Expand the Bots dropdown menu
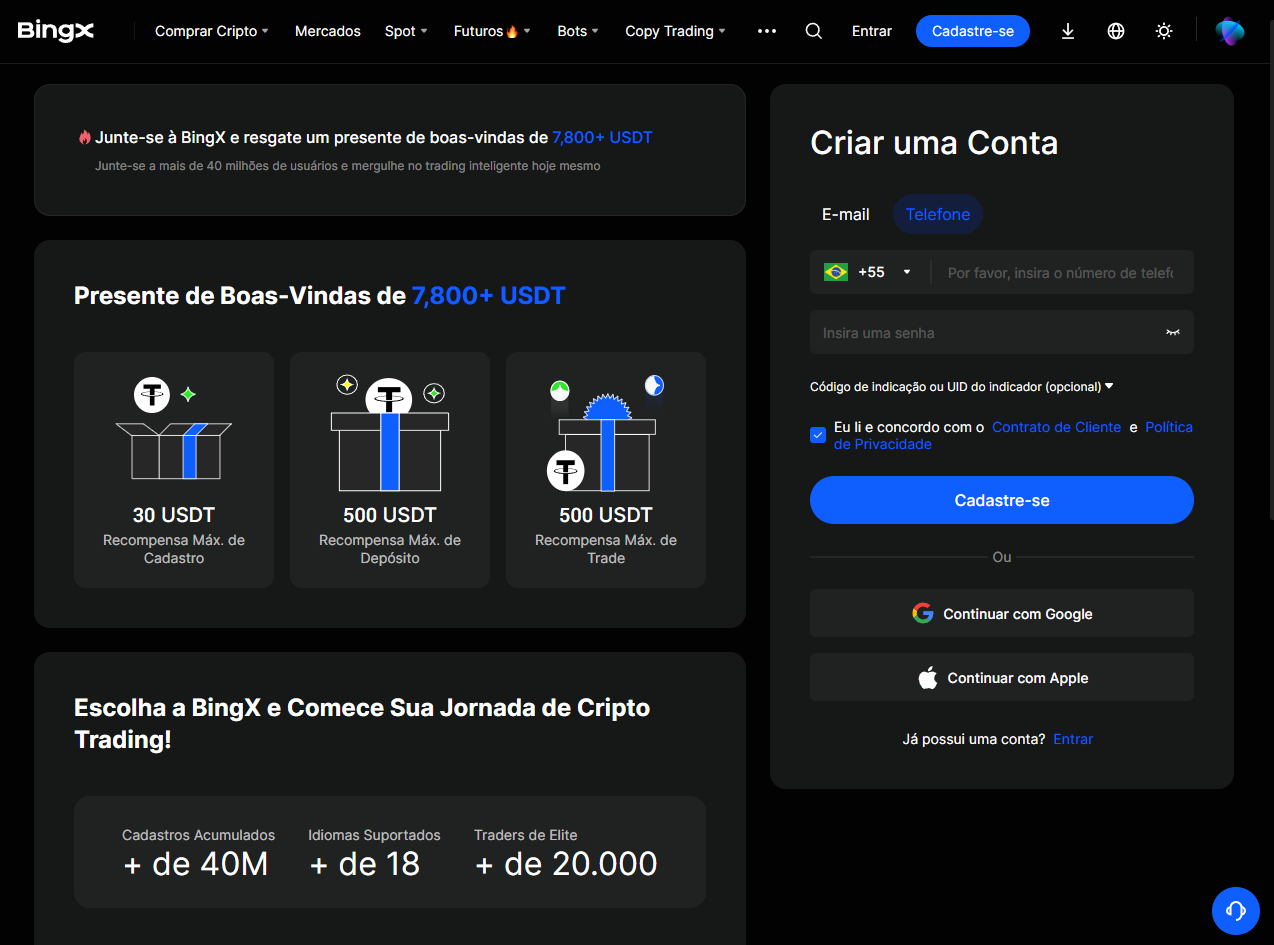This screenshot has width=1274, height=945. pos(578,31)
